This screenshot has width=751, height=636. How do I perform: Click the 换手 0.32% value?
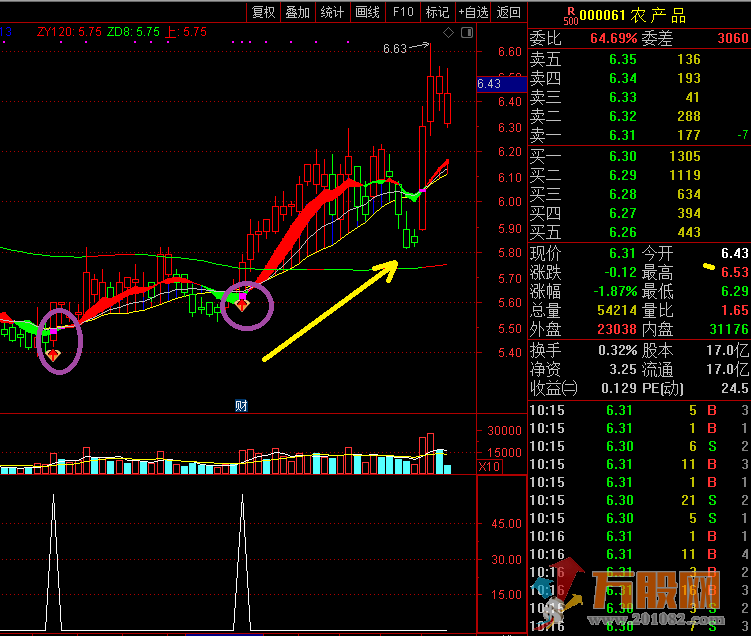click(618, 351)
